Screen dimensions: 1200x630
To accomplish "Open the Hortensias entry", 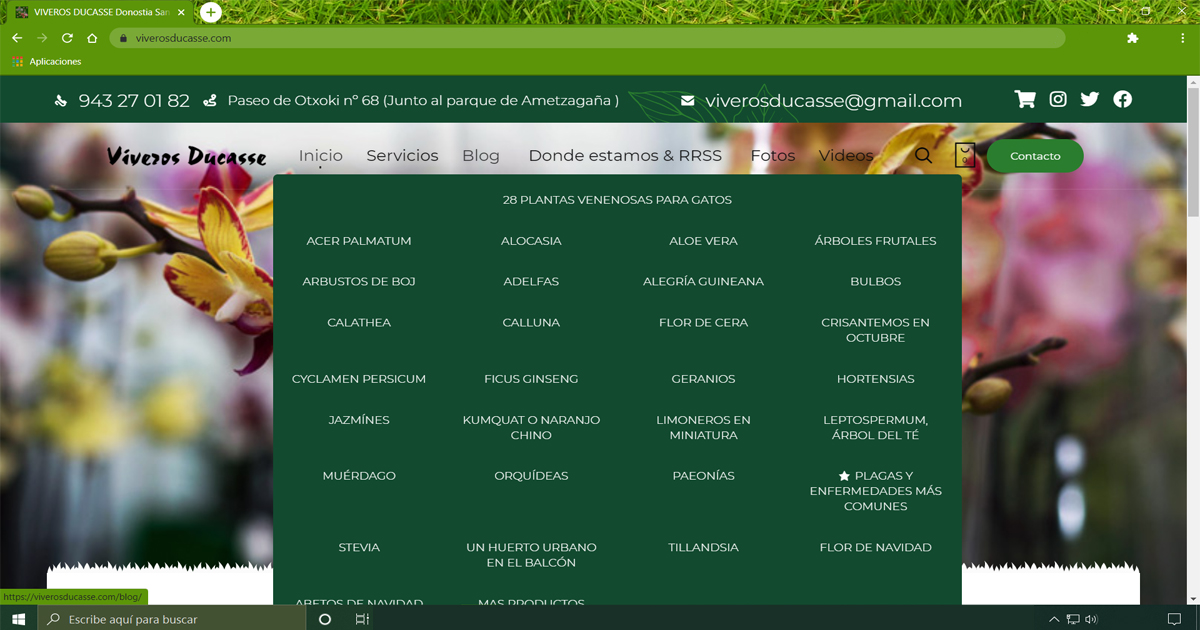I will [x=876, y=379].
